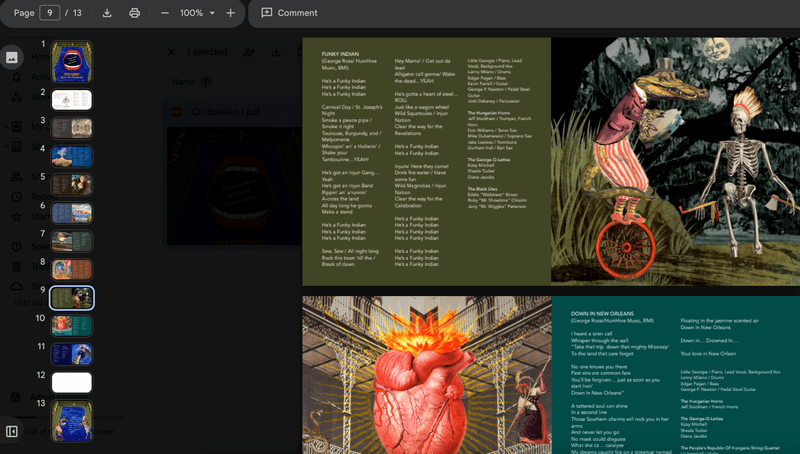Select page 8 thumbnail

(x=72, y=269)
